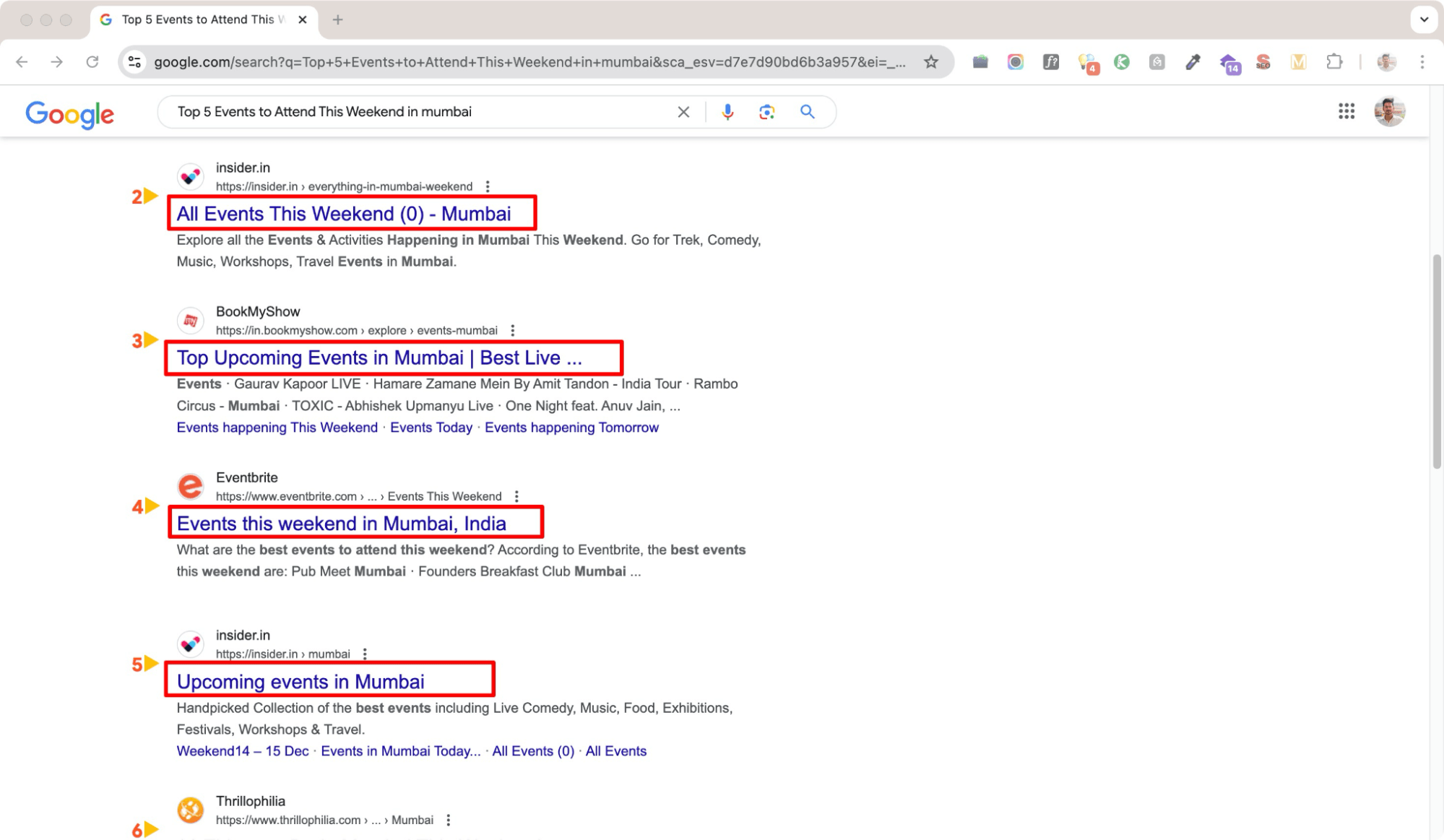Search by image with the Google Lens icon
Image resolution: width=1444 pixels, height=840 pixels.
(x=766, y=112)
